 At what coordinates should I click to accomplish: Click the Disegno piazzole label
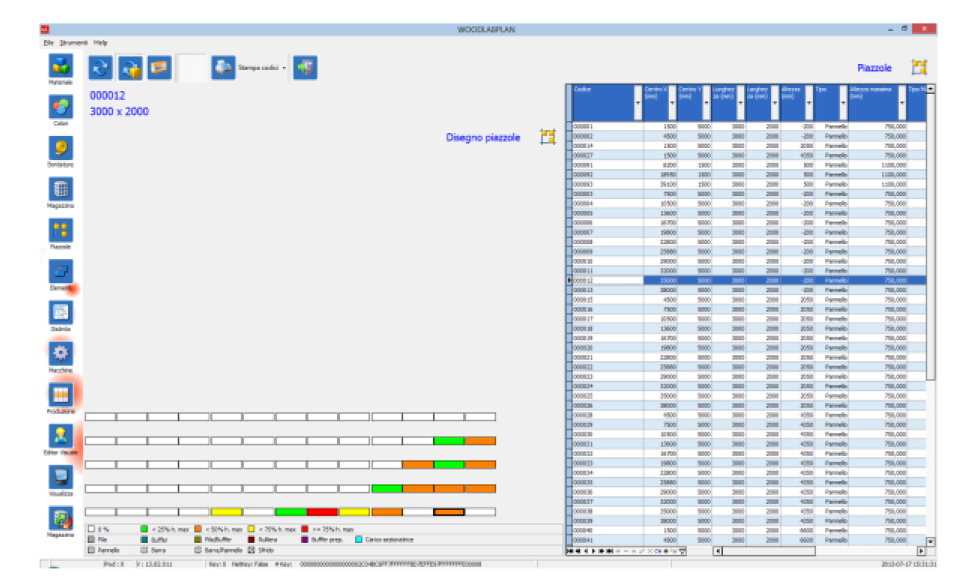point(483,137)
